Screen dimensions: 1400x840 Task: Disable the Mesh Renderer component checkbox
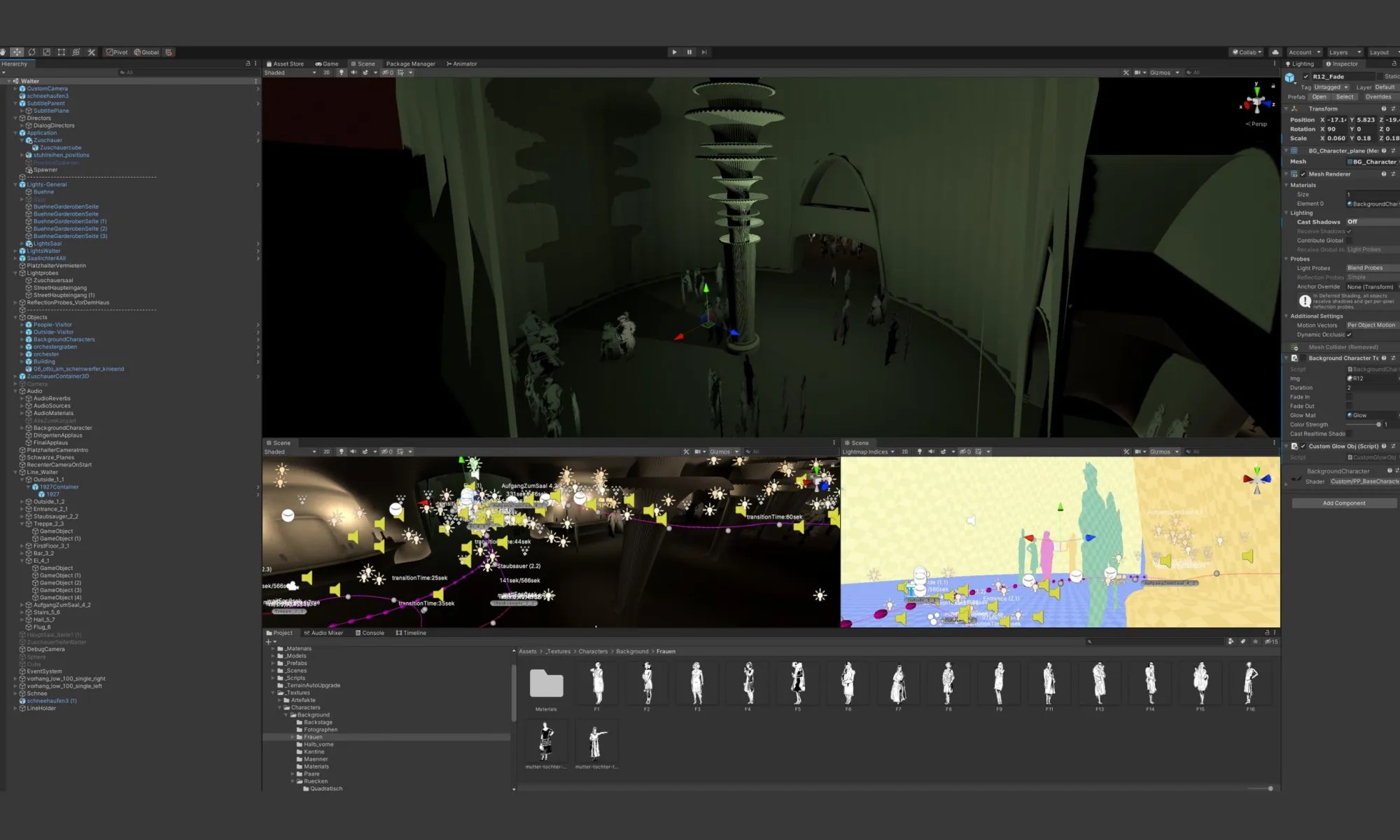[x=1303, y=174]
